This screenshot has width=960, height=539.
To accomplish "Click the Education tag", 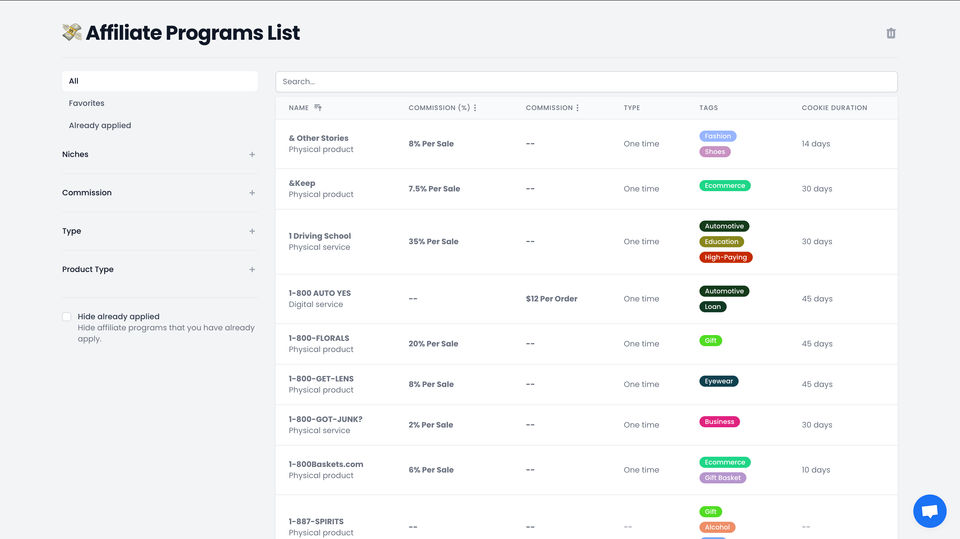I will click(721, 242).
